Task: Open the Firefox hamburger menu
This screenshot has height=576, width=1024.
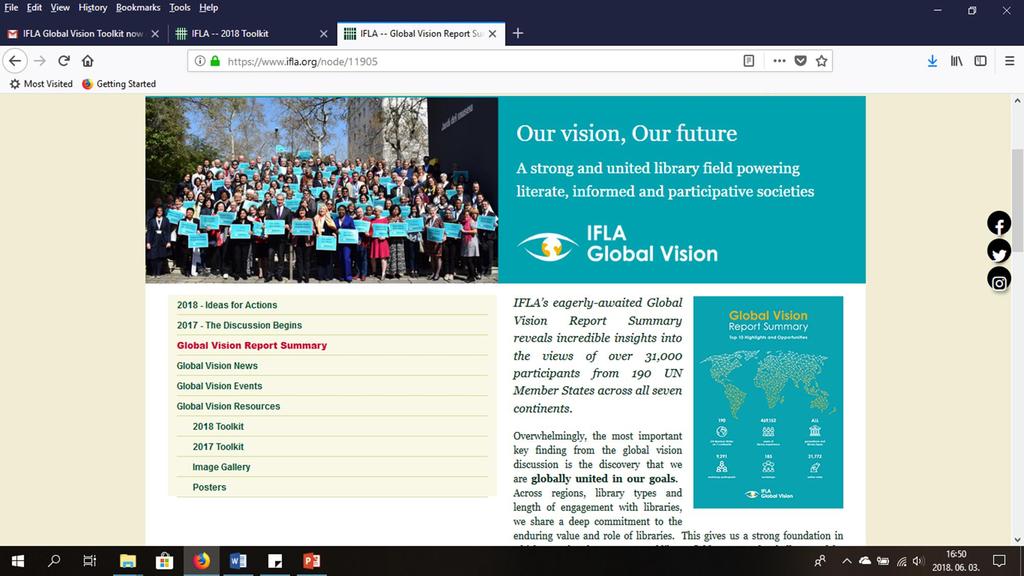Action: 1010,61
